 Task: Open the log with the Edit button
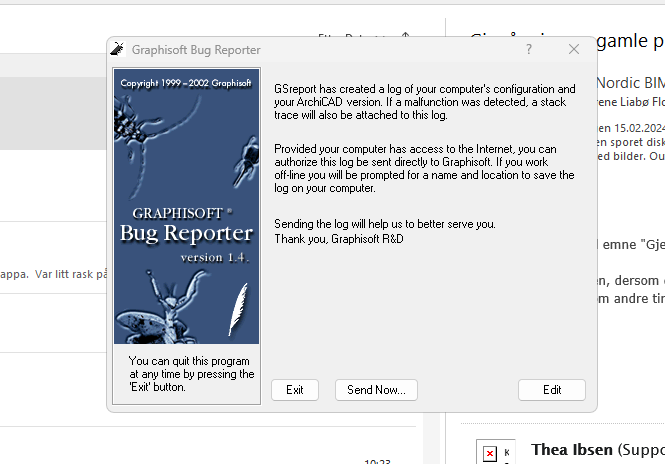pyautogui.click(x=551, y=390)
